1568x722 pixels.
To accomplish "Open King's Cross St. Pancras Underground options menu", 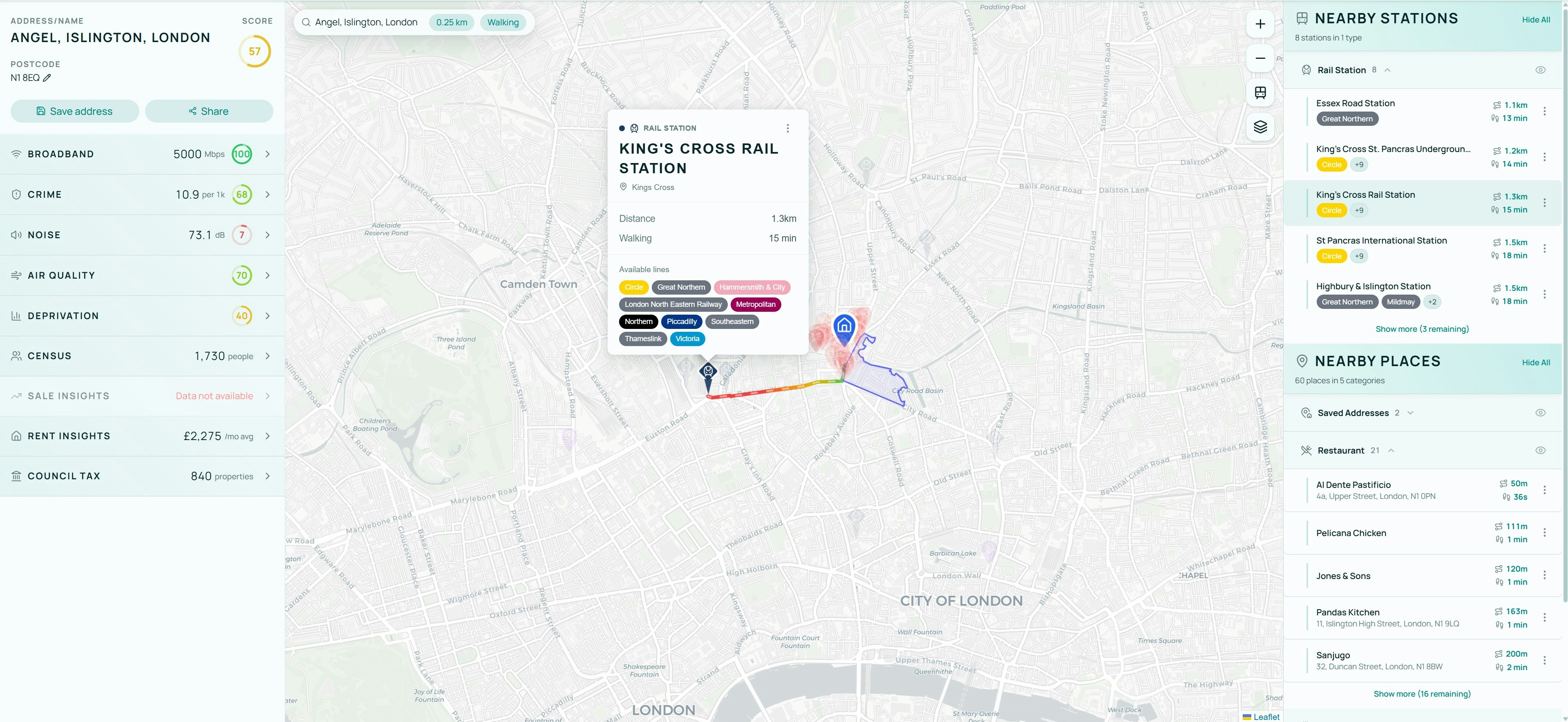I will point(1544,157).
